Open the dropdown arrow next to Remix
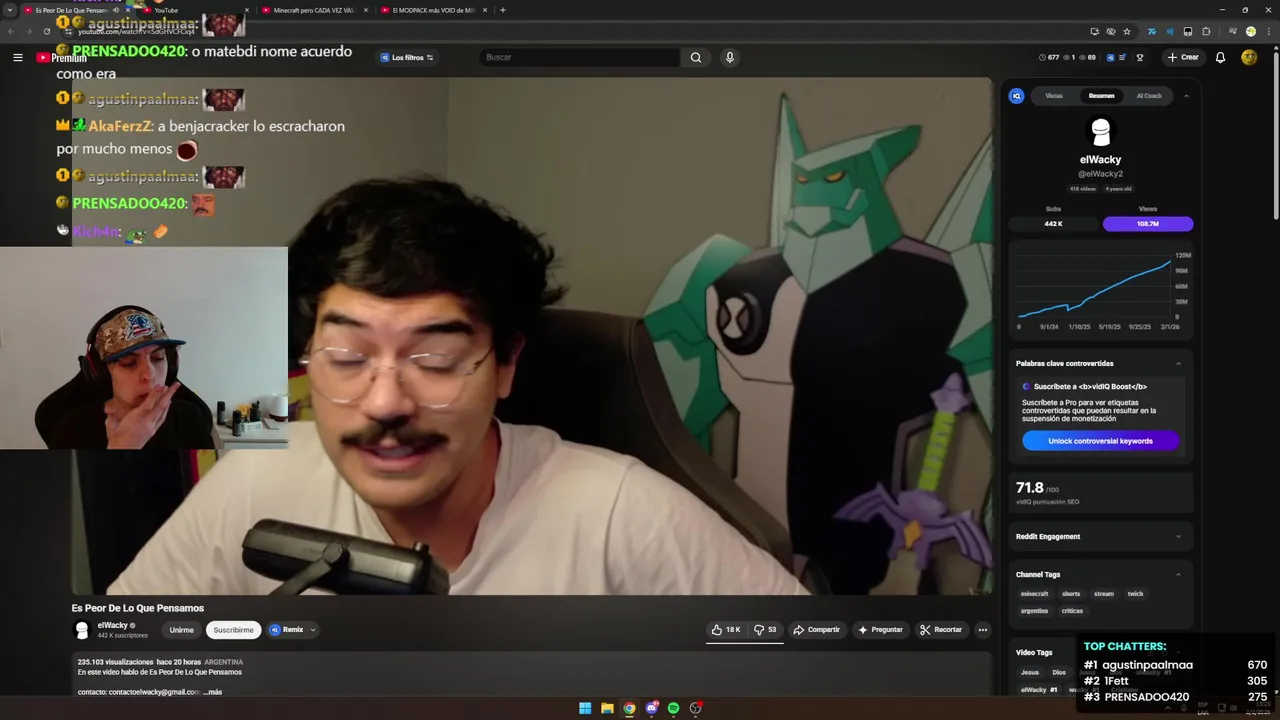1280x720 pixels. tap(313, 630)
